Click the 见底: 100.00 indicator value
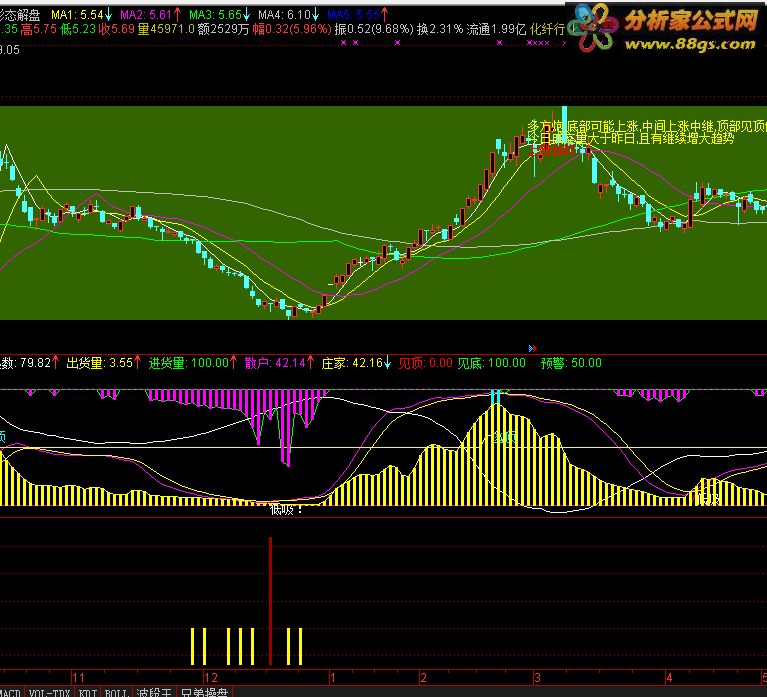The height and width of the screenshot is (697, 767). click(x=492, y=363)
